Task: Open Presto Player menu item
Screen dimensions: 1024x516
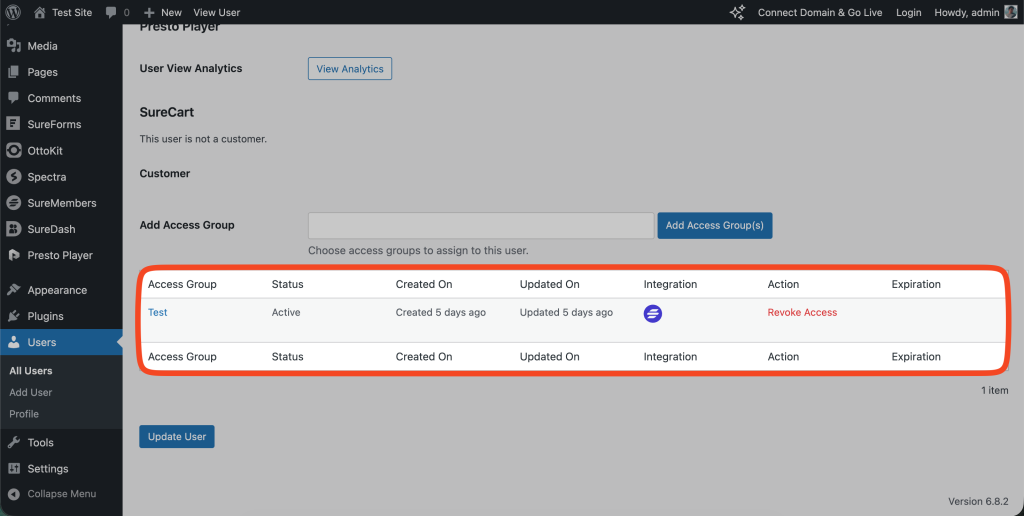Action: point(59,255)
